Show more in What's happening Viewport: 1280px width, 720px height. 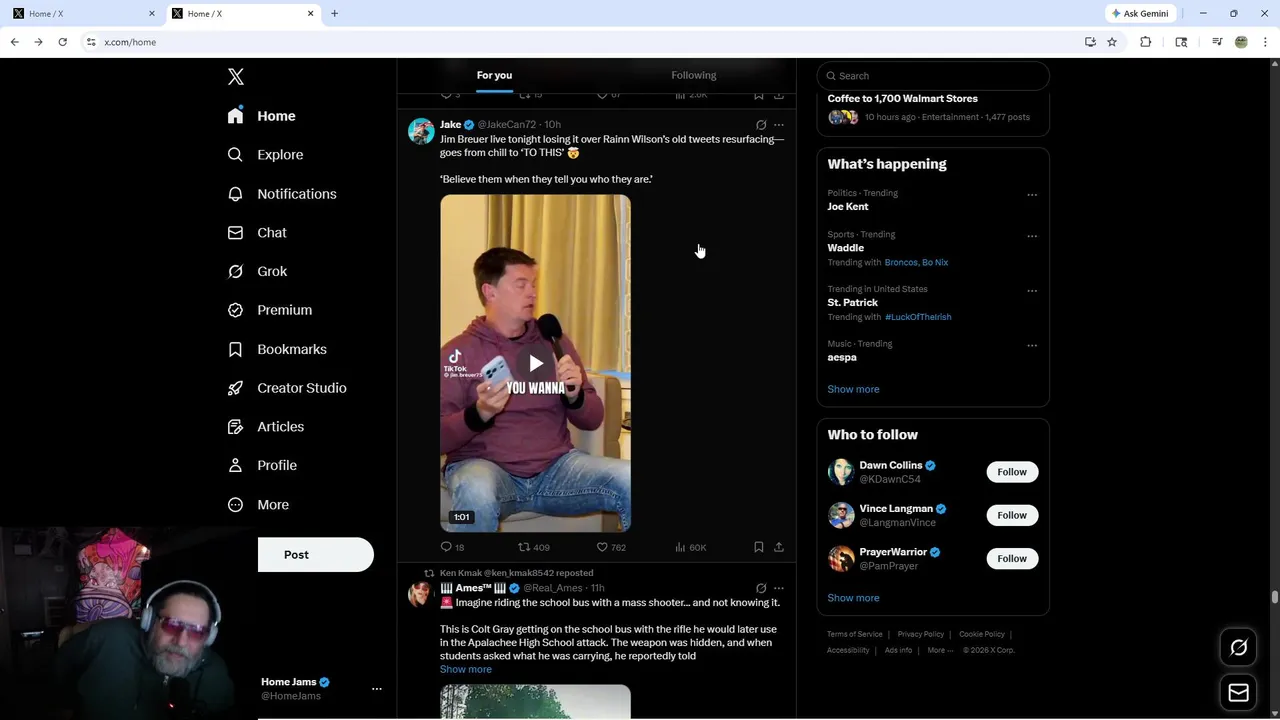click(x=853, y=389)
